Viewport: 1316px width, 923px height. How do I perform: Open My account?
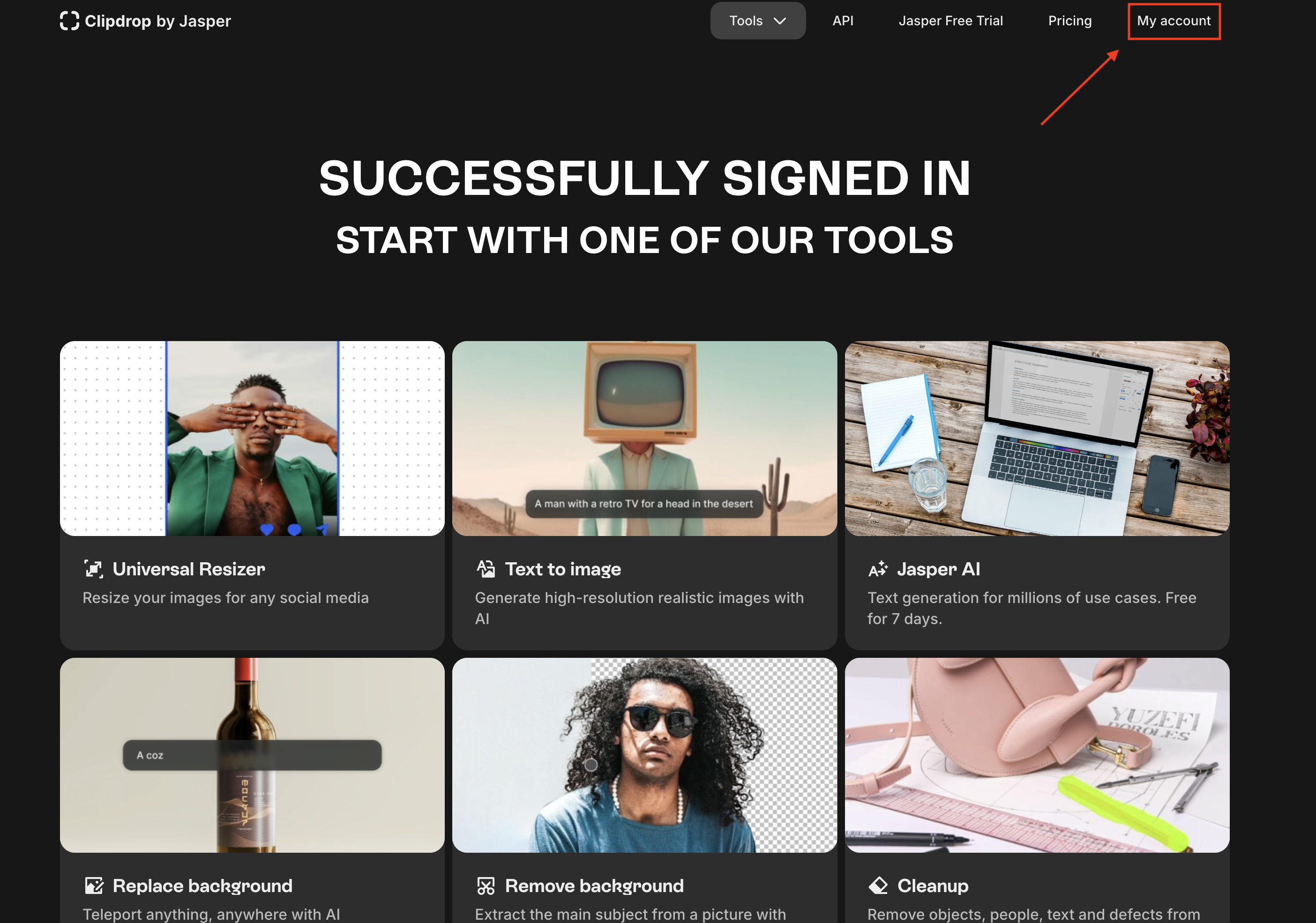click(x=1173, y=21)
